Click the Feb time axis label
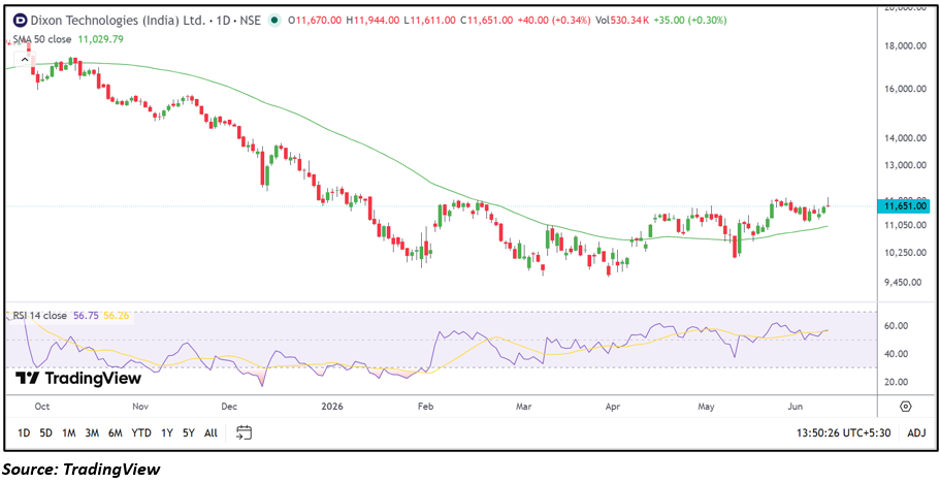Image resolution: width=940 pixels, height=483 pixels. pyautogui.click(x=425, y=407)
